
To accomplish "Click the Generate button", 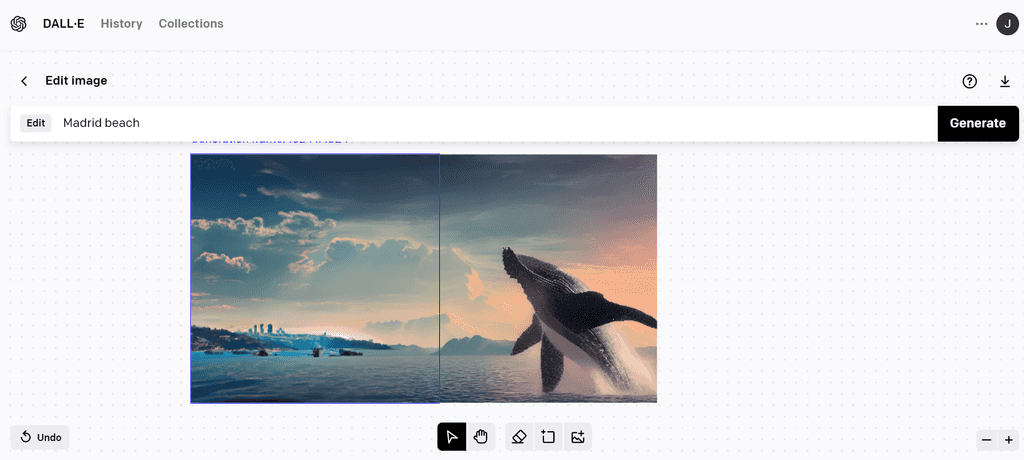I will click(978, 123).
